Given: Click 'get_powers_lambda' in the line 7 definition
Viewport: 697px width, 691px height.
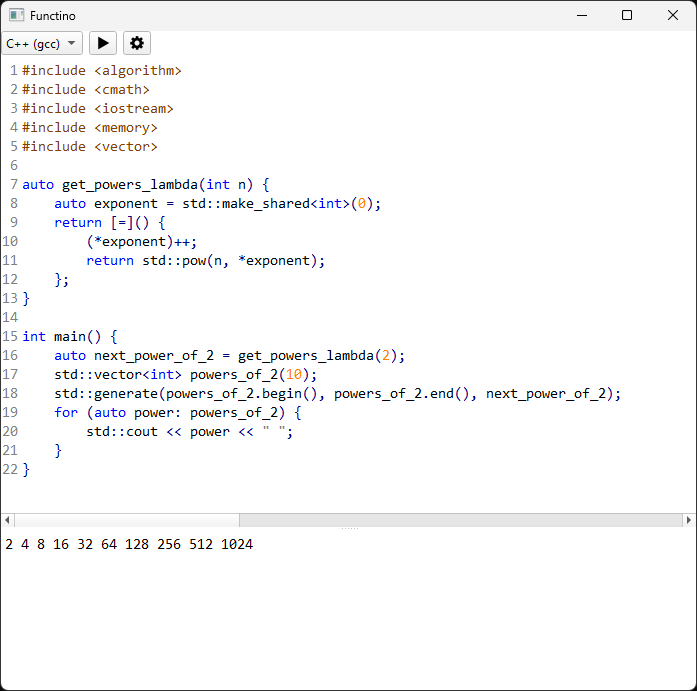Looking at the screenshot, I should click(x=130, y=185).
